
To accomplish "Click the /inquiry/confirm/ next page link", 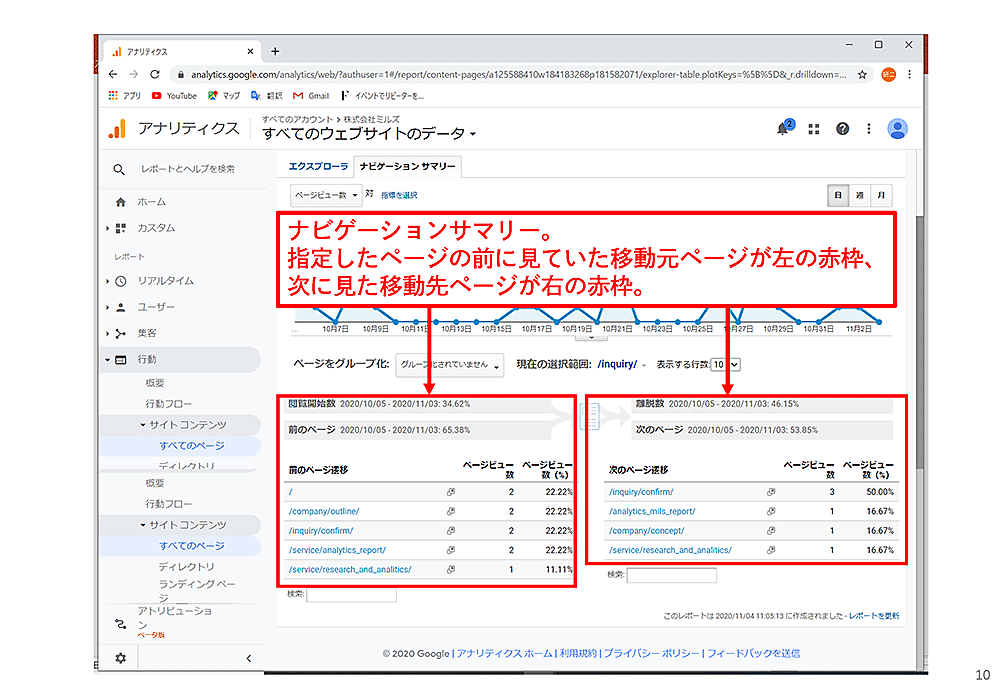I will coord(640,492).
